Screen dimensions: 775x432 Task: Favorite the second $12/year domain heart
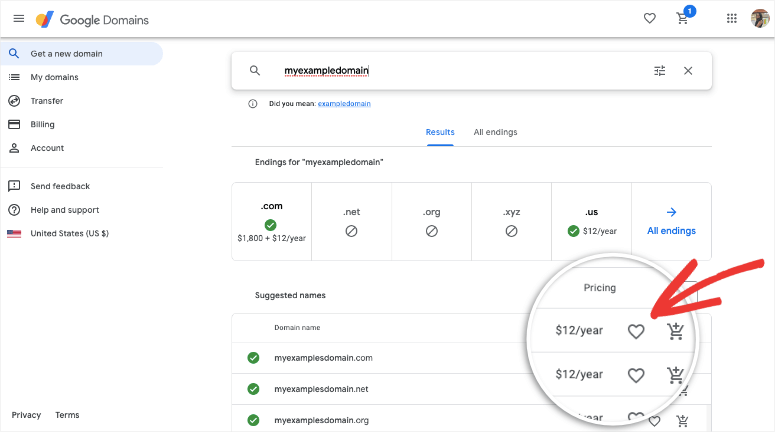pyautogui.click(x=636, y=375)
